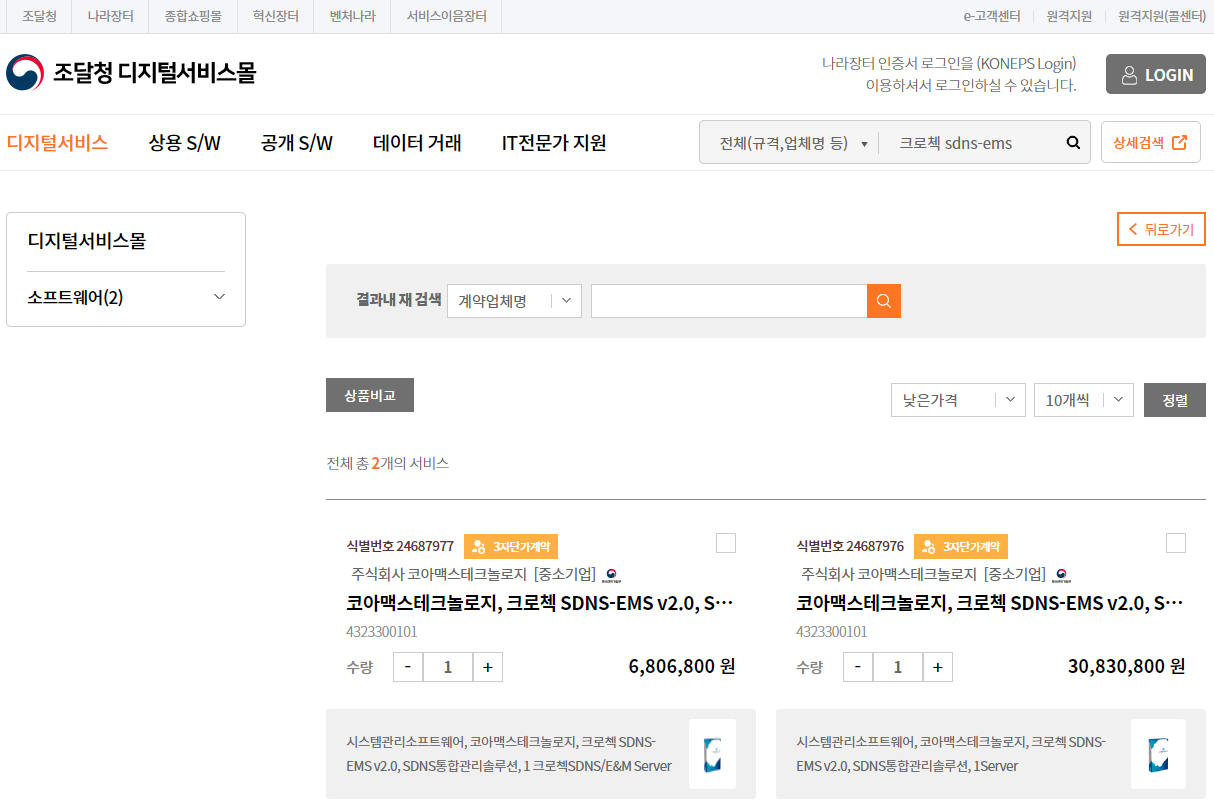
Task: Go to the 조달청 tab in top bar
Action: click(x=40, y=16)
